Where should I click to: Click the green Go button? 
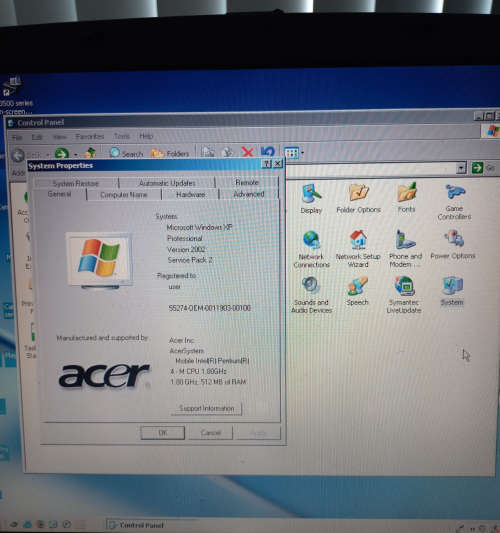click(477, 168)
